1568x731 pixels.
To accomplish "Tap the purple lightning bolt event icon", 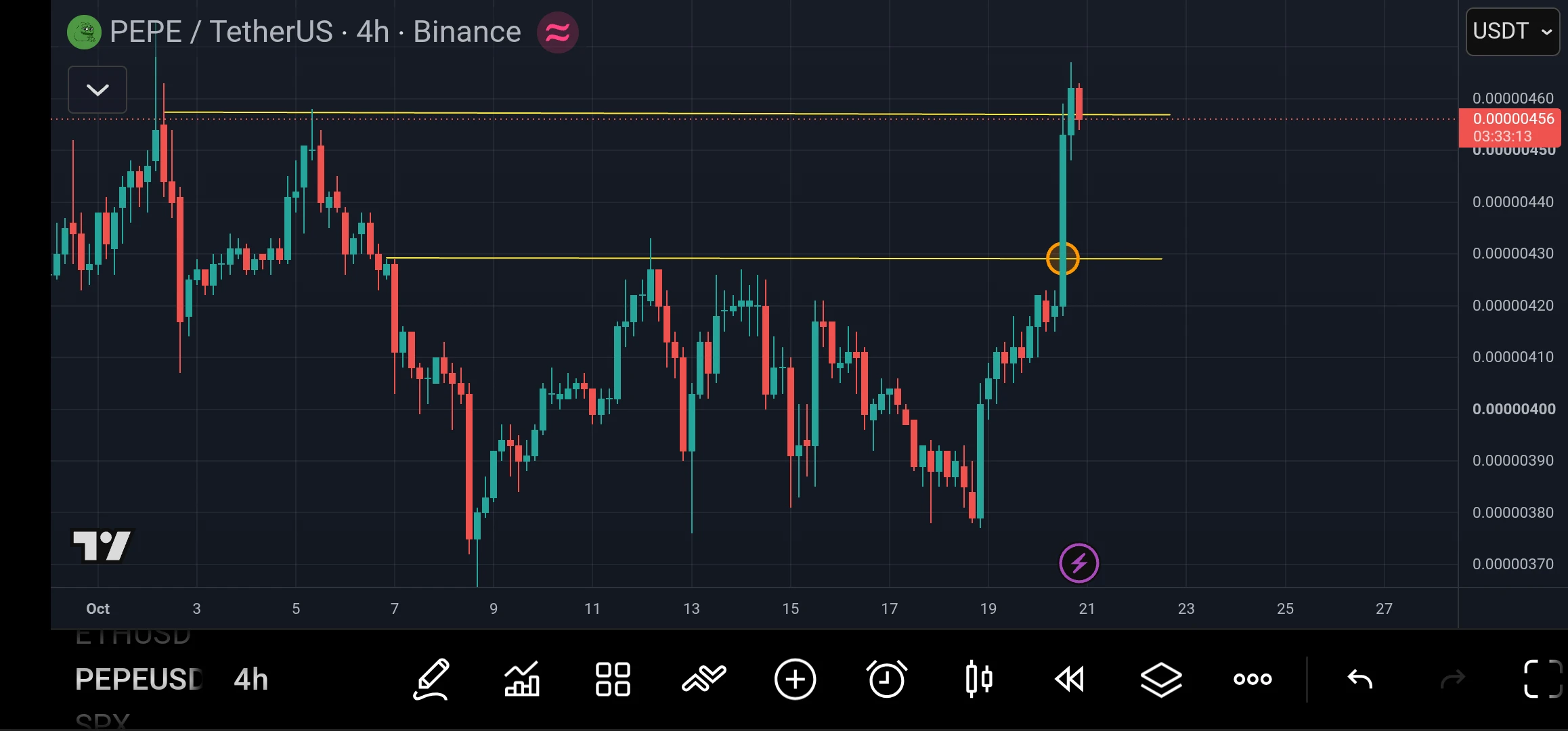I will click(x=1079, y=563).
